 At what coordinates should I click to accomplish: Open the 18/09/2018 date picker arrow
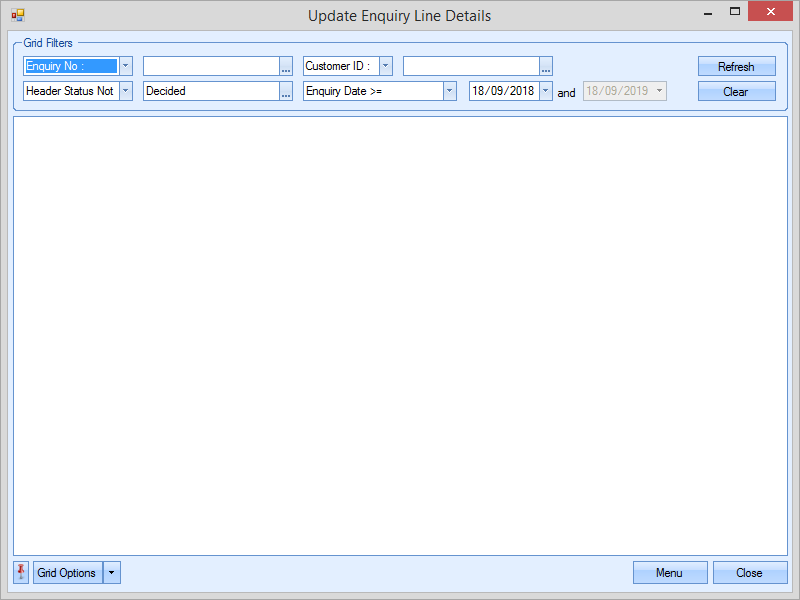click(x=545, y=91)
